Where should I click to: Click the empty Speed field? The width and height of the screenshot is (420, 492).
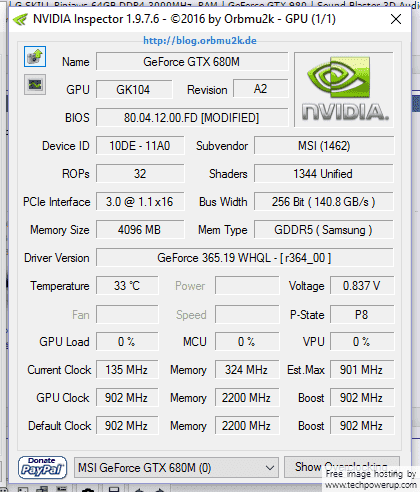(247, 314)
